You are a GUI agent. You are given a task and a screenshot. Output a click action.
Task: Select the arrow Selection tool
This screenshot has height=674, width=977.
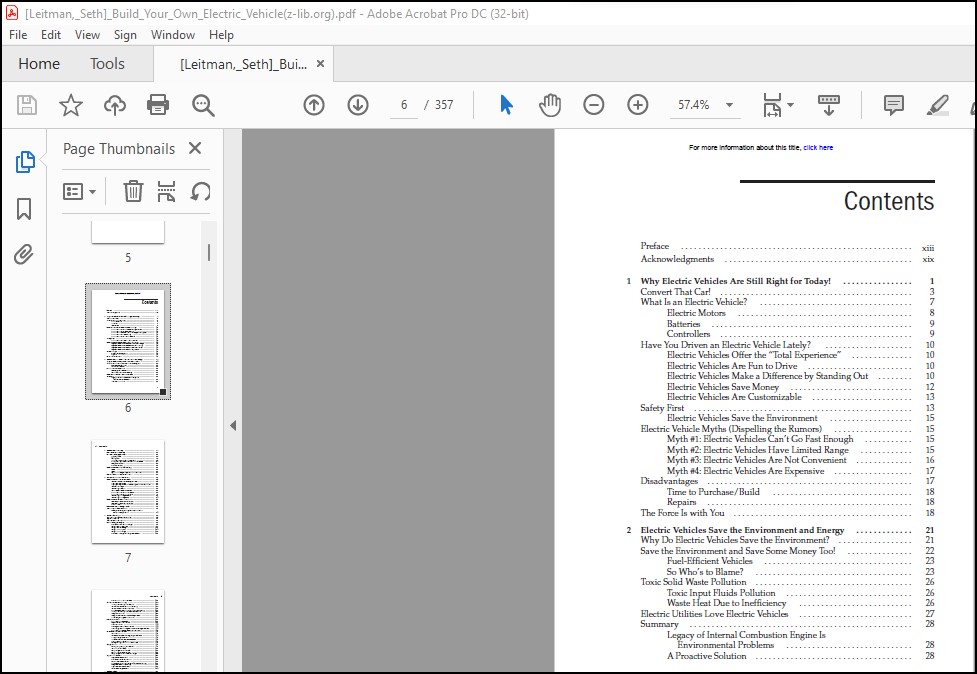click(x=507, y=105)
